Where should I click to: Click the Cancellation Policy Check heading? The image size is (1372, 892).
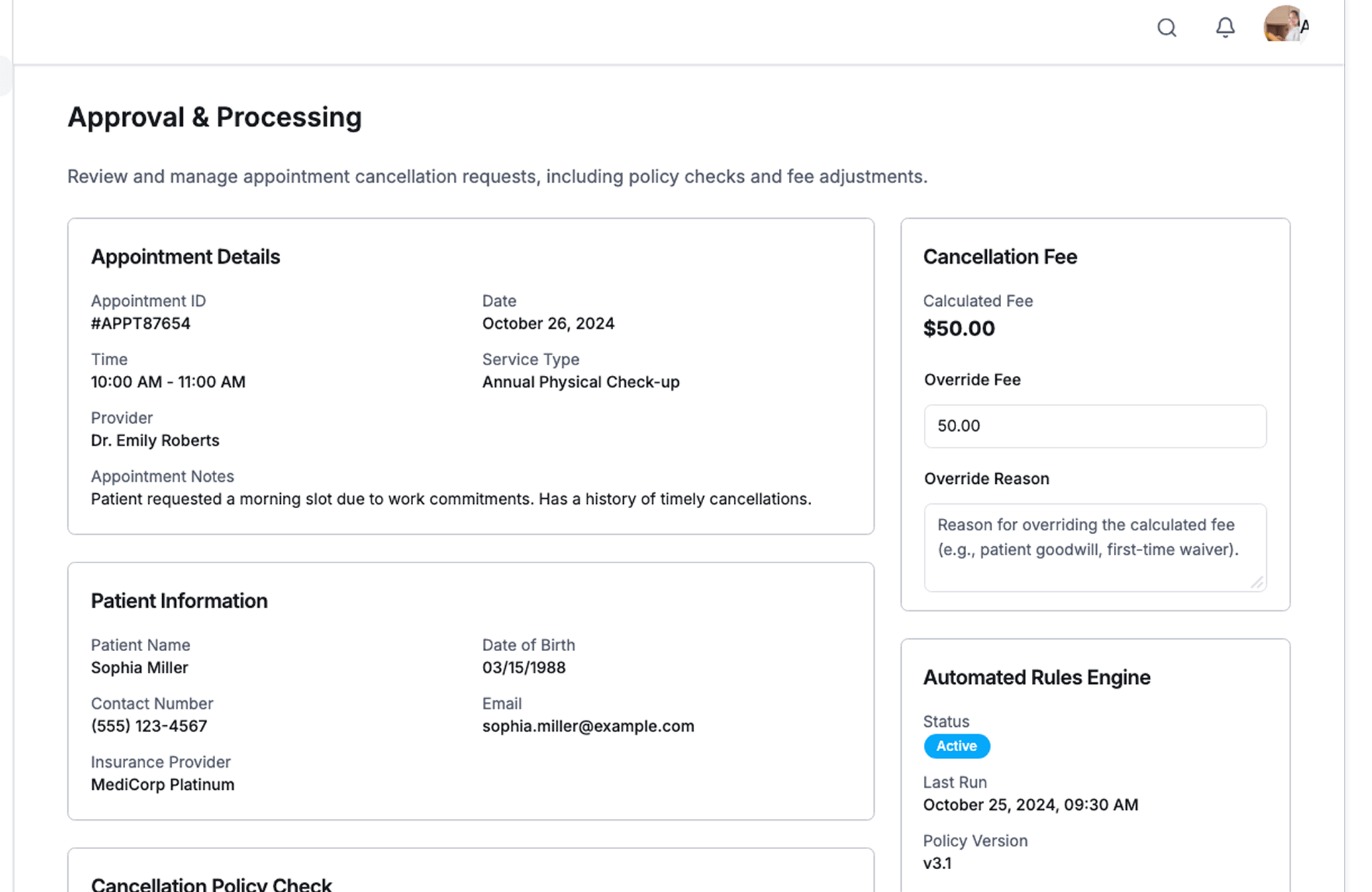click(x=211, y=884)
